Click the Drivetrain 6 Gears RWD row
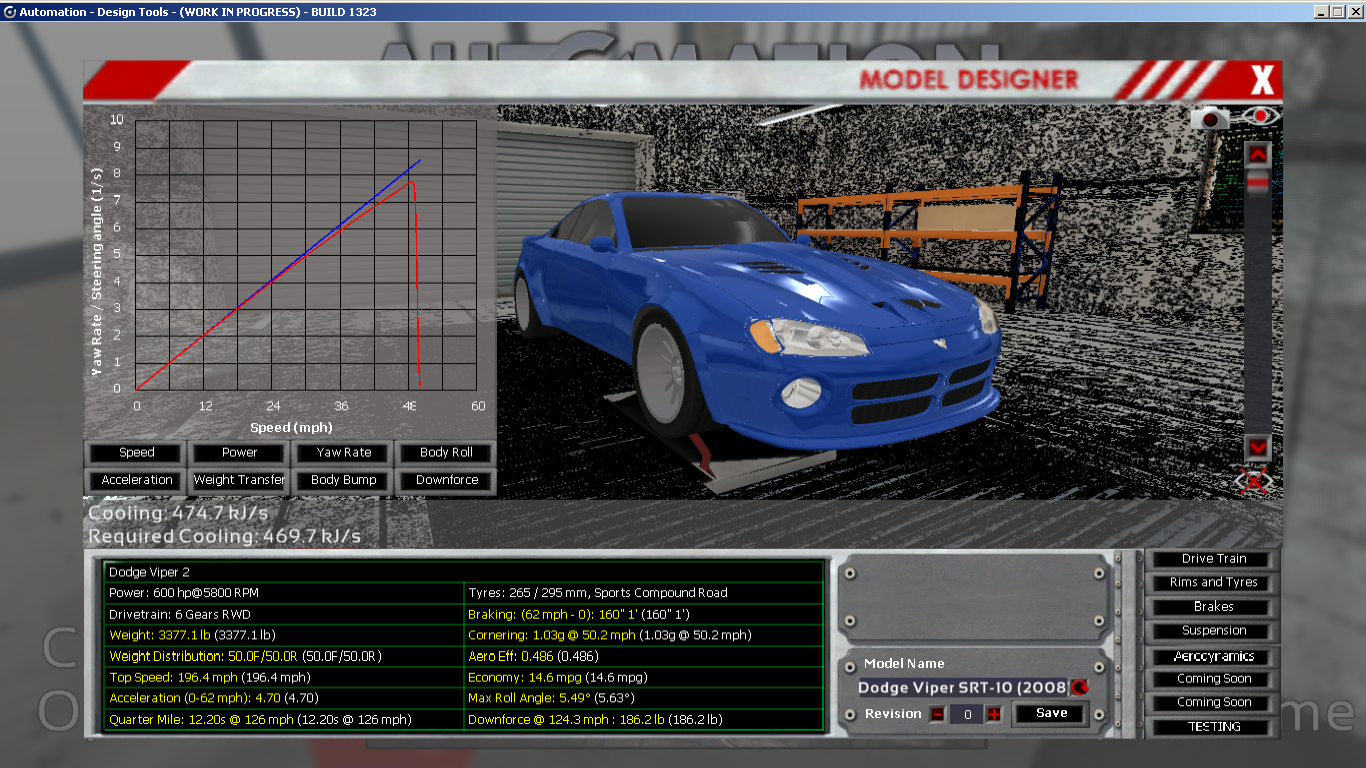Screen dimensions: 1366x768 284,614
